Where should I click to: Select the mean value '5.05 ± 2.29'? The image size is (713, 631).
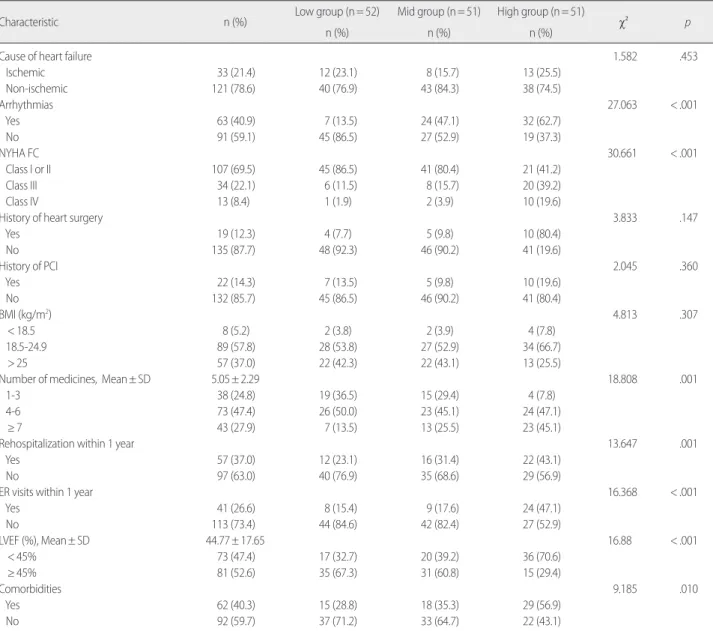click(x=235, y=379)
